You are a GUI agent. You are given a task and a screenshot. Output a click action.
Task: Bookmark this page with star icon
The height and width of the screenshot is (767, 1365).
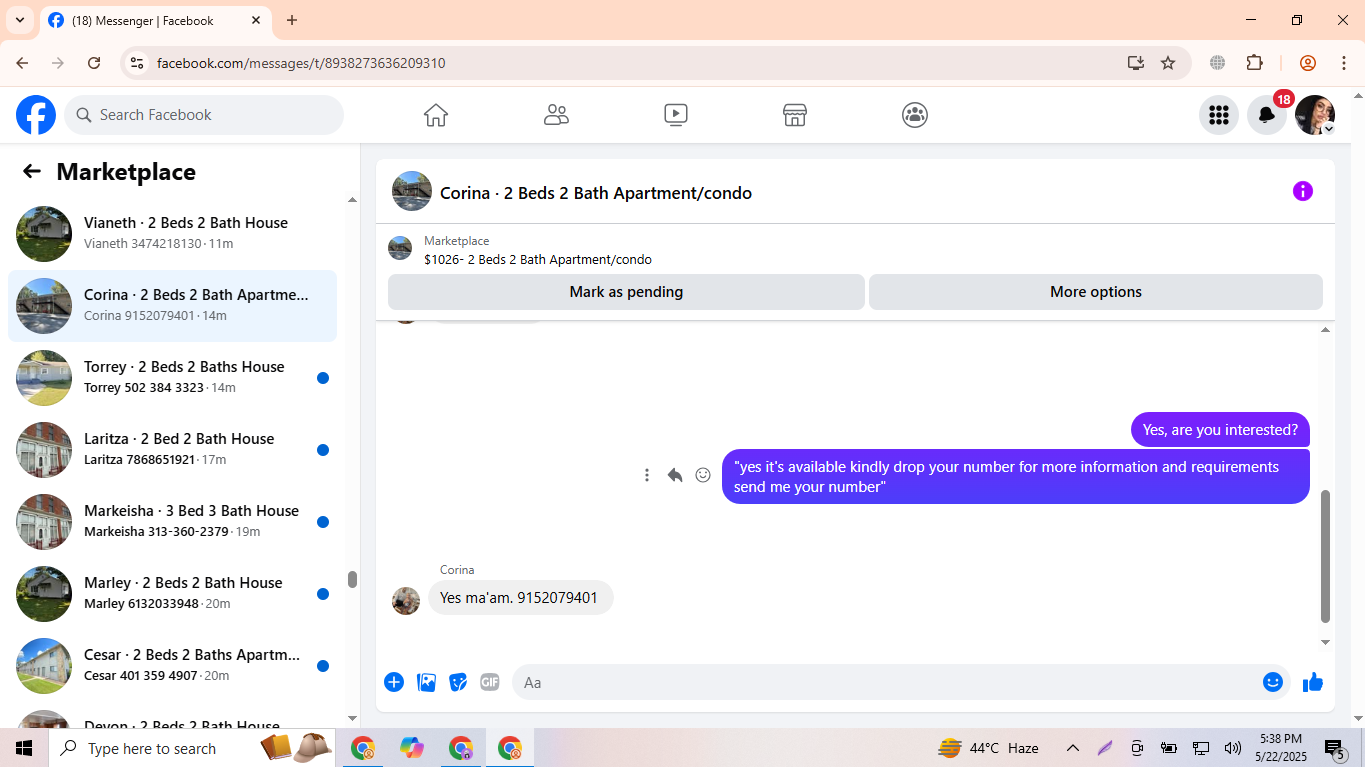[1168, 63]
